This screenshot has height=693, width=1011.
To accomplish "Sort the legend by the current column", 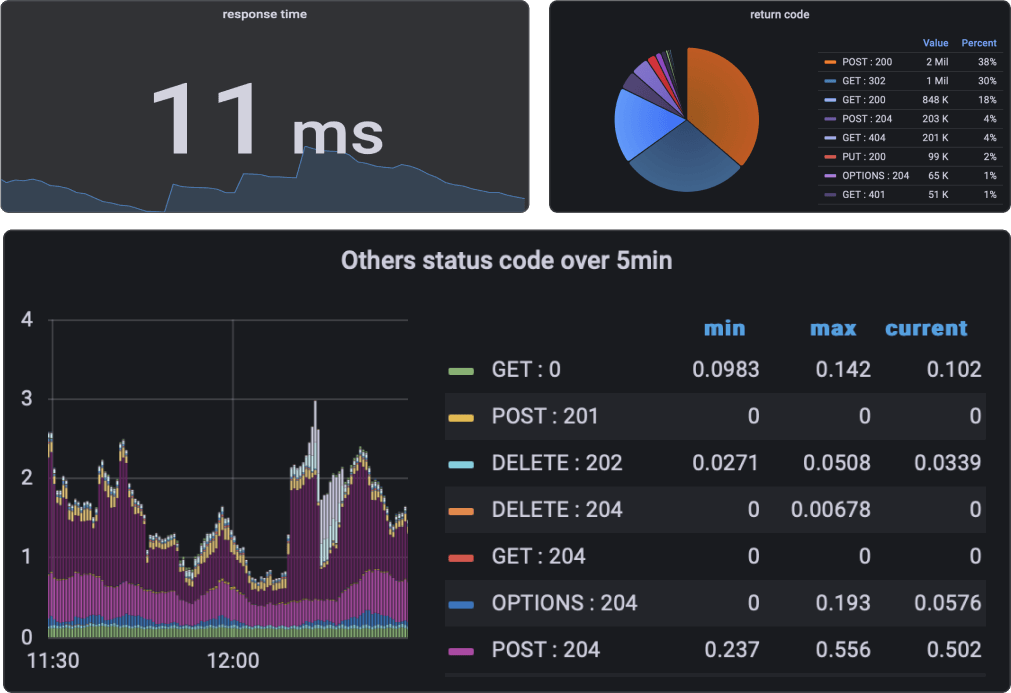I will coord(926,328).
